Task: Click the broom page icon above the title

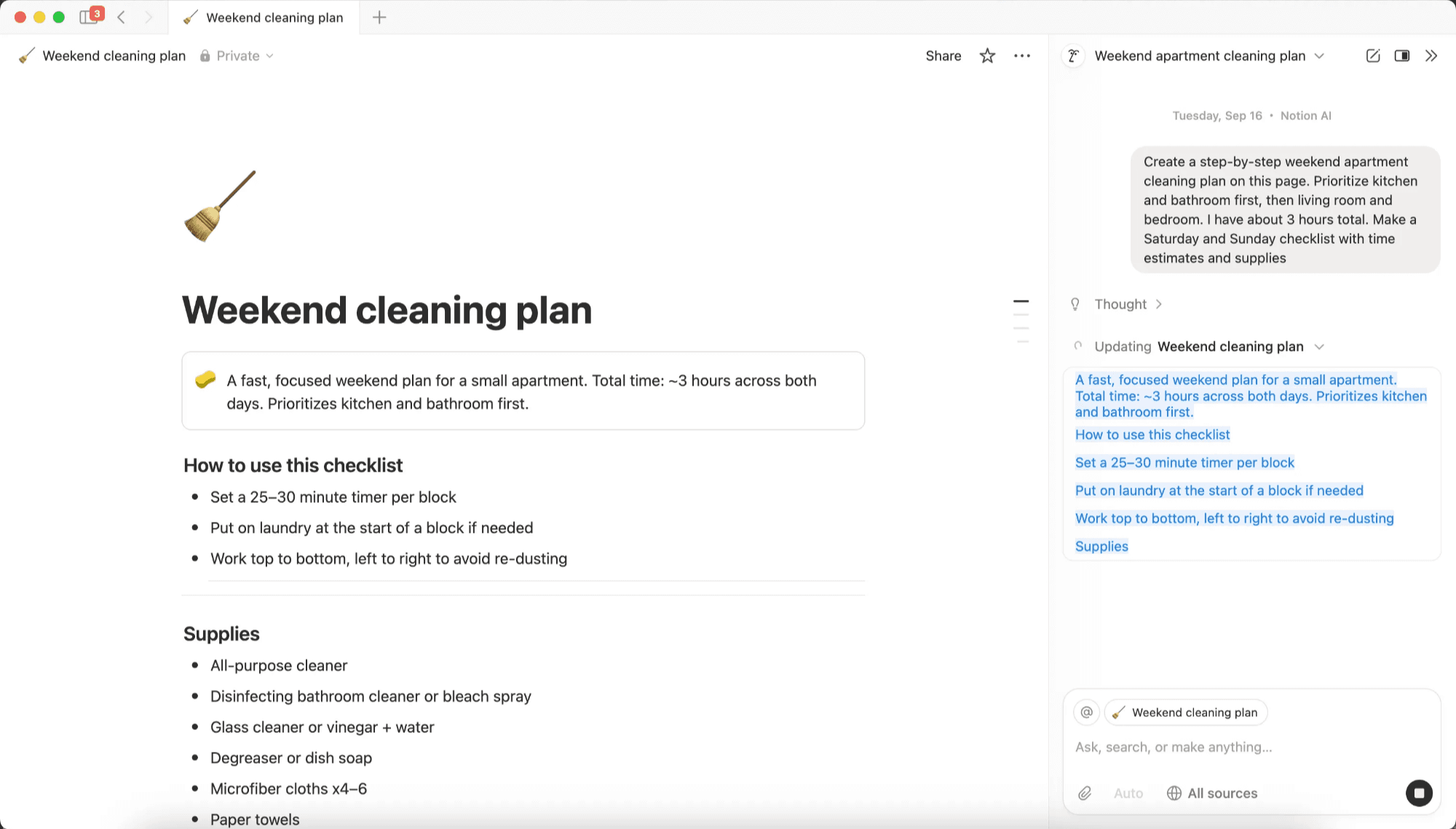Action: click(220, 206)
